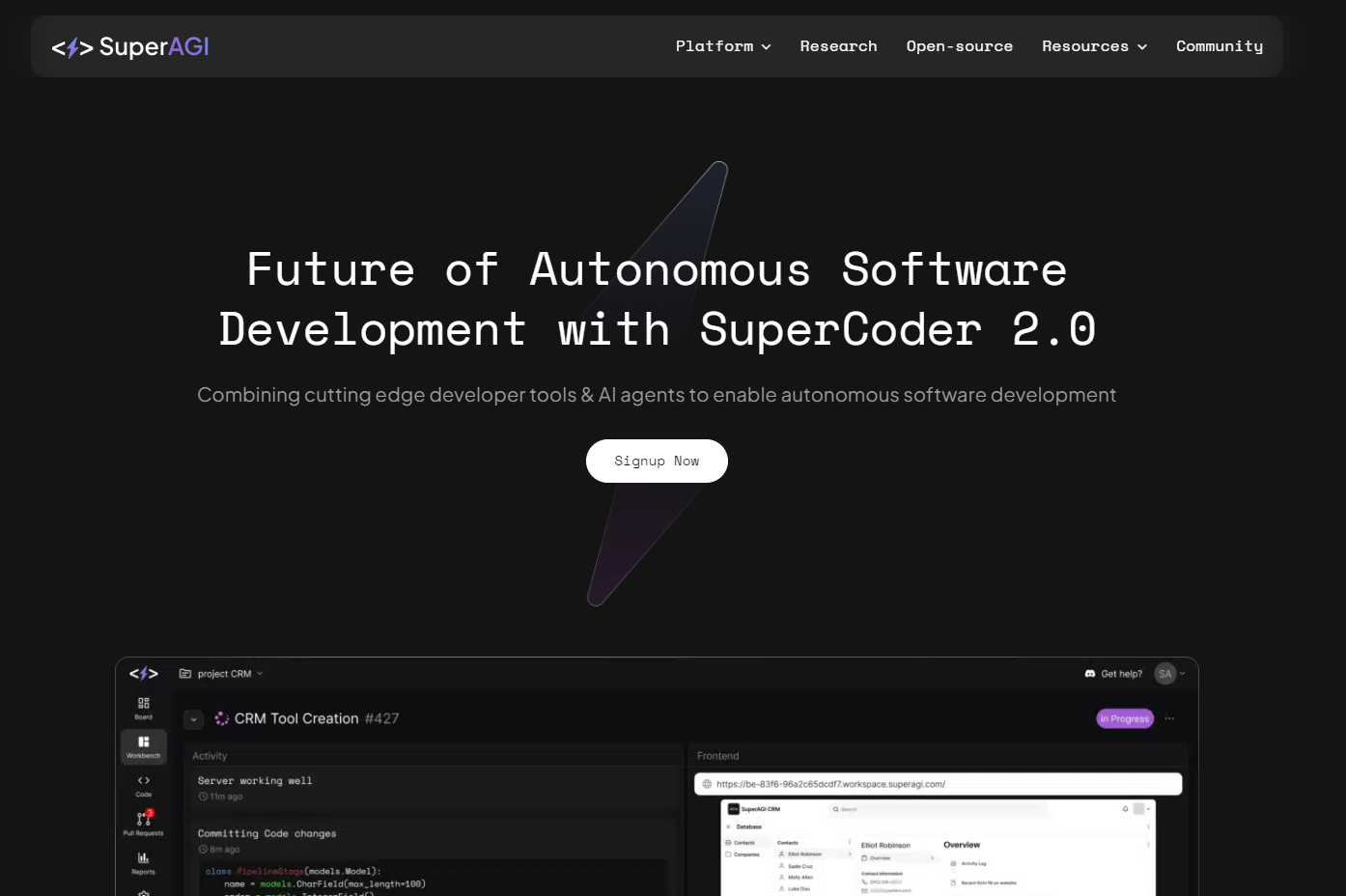Click the SuperAGI logo icon in the navbar
The height and width of the screenshot is (896, 1346).
73,46
